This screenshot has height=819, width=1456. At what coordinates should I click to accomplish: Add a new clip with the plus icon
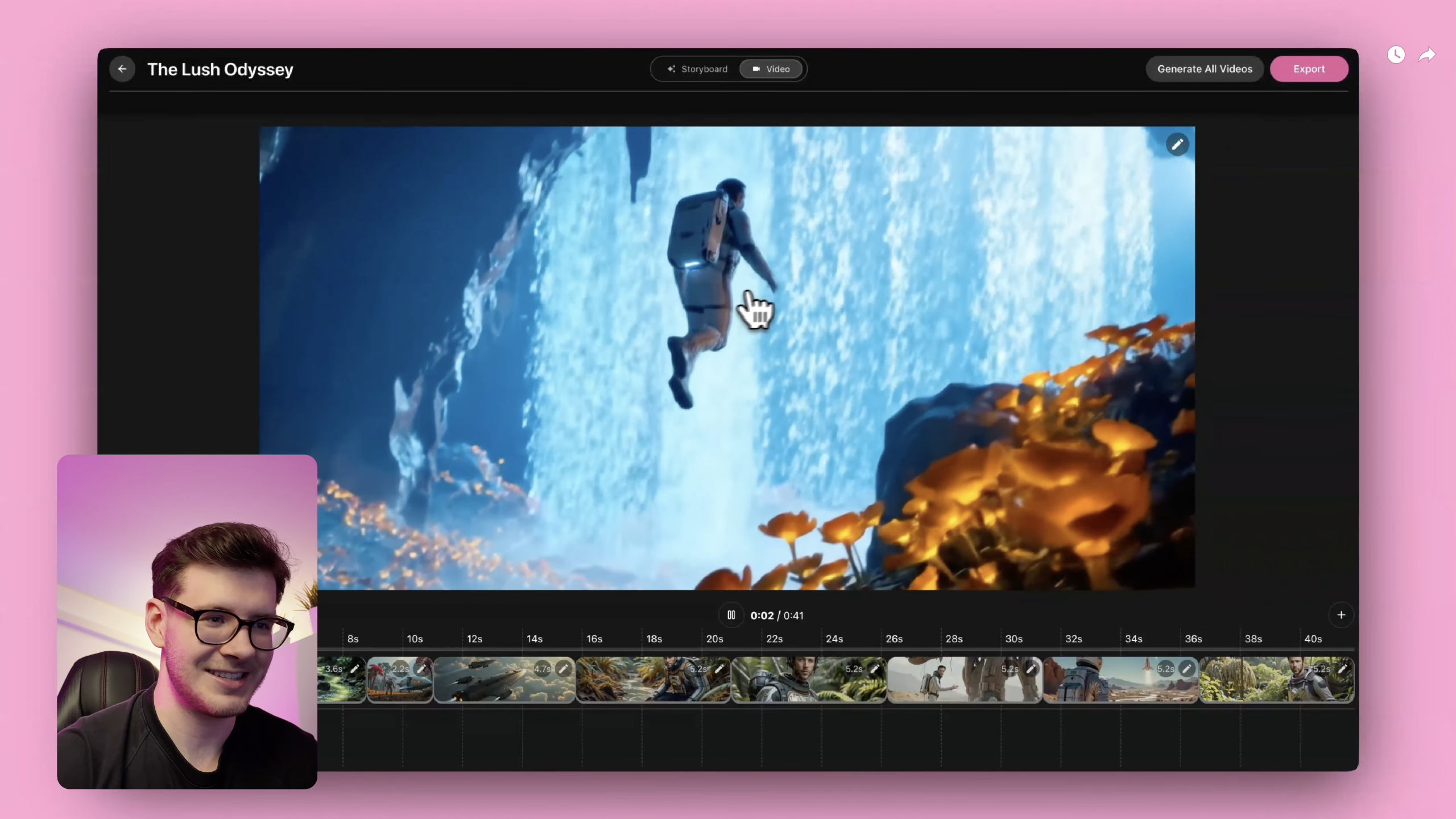[x=1341, y=615]
